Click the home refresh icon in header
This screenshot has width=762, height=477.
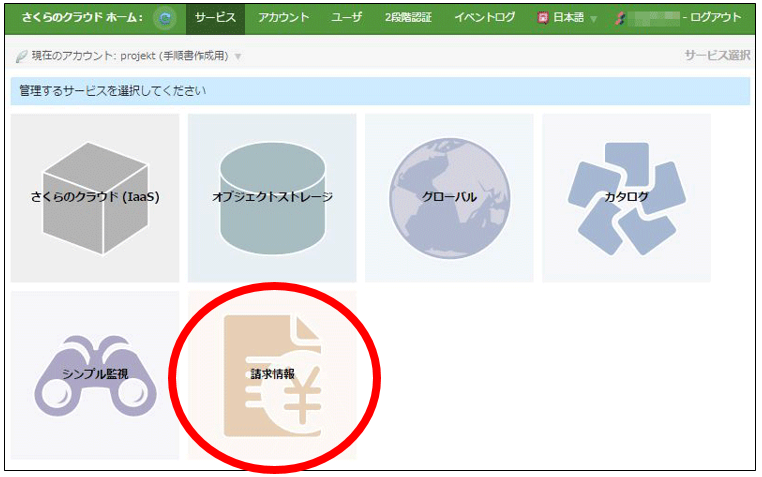pos(165,18)
